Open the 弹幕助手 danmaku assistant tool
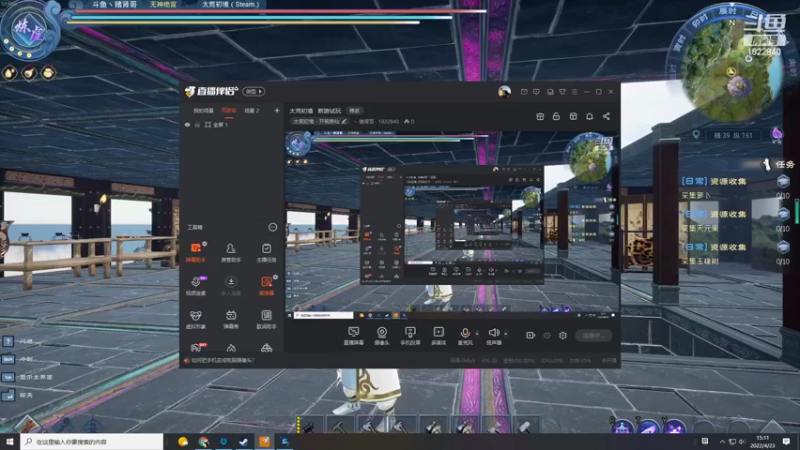The image size is (800, 450). click(x=195, y=253)
